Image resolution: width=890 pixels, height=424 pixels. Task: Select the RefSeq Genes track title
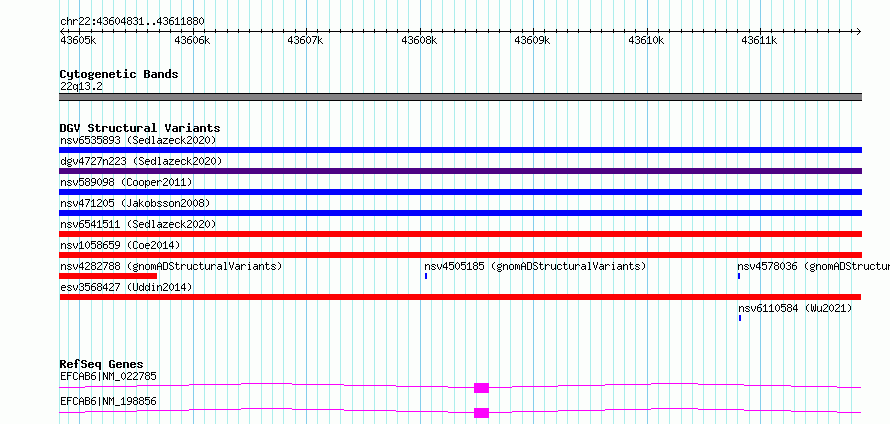point(102,364)
